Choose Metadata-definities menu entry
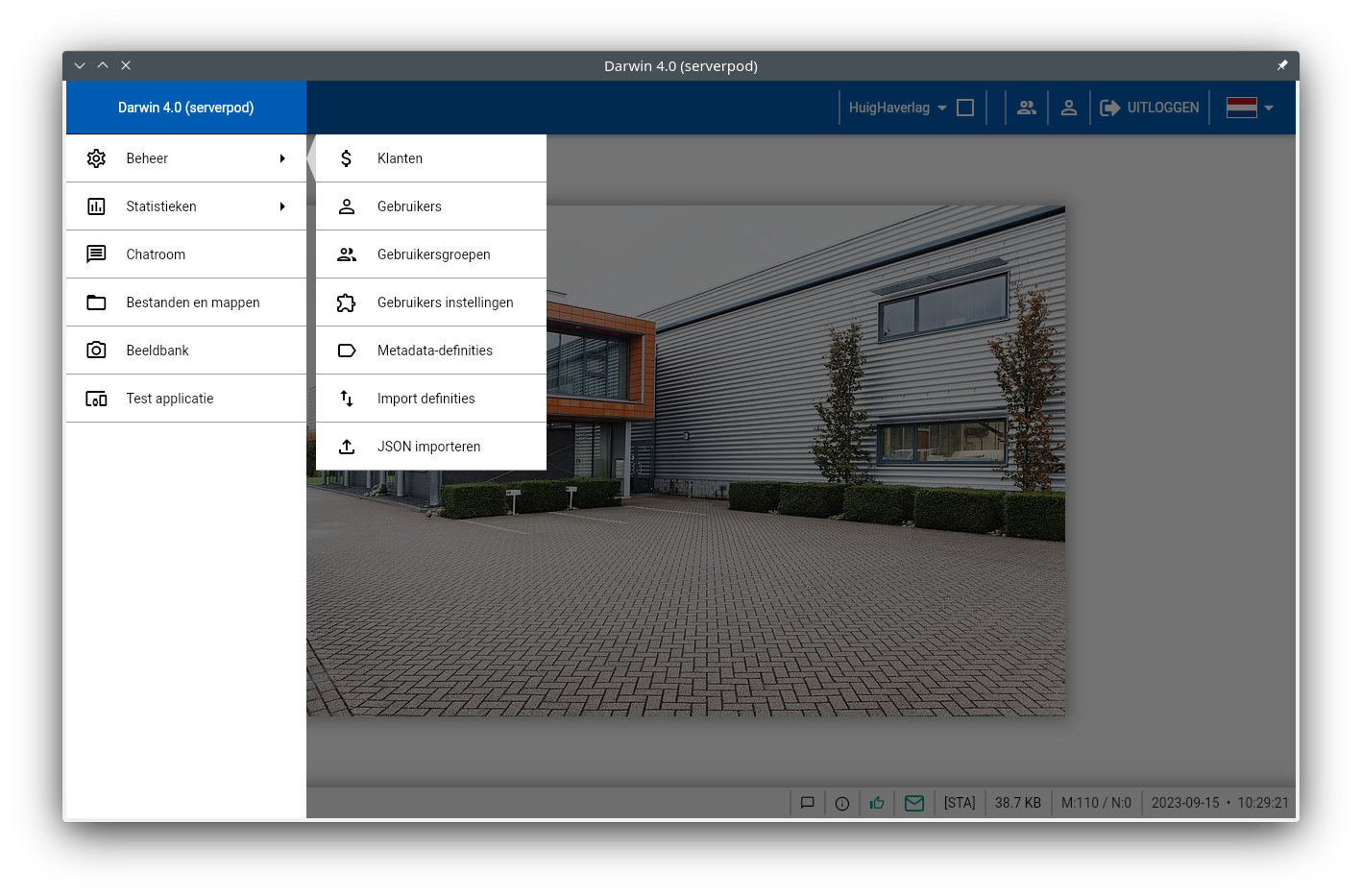The height and width of the screenshot is (896, 1362). (434, 351)
